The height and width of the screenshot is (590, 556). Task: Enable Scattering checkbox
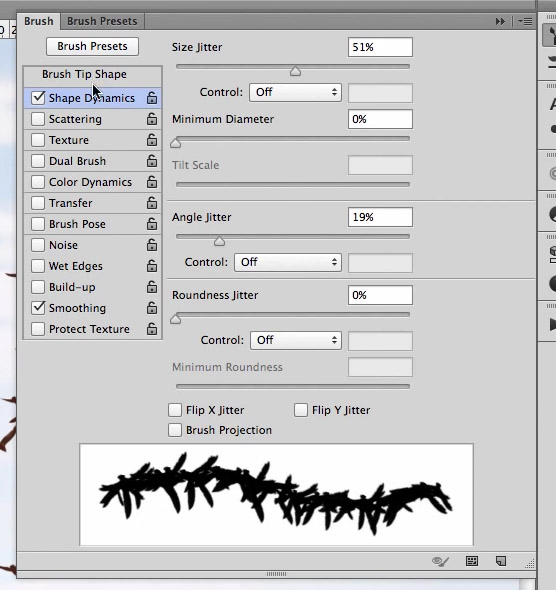[38, 119]
